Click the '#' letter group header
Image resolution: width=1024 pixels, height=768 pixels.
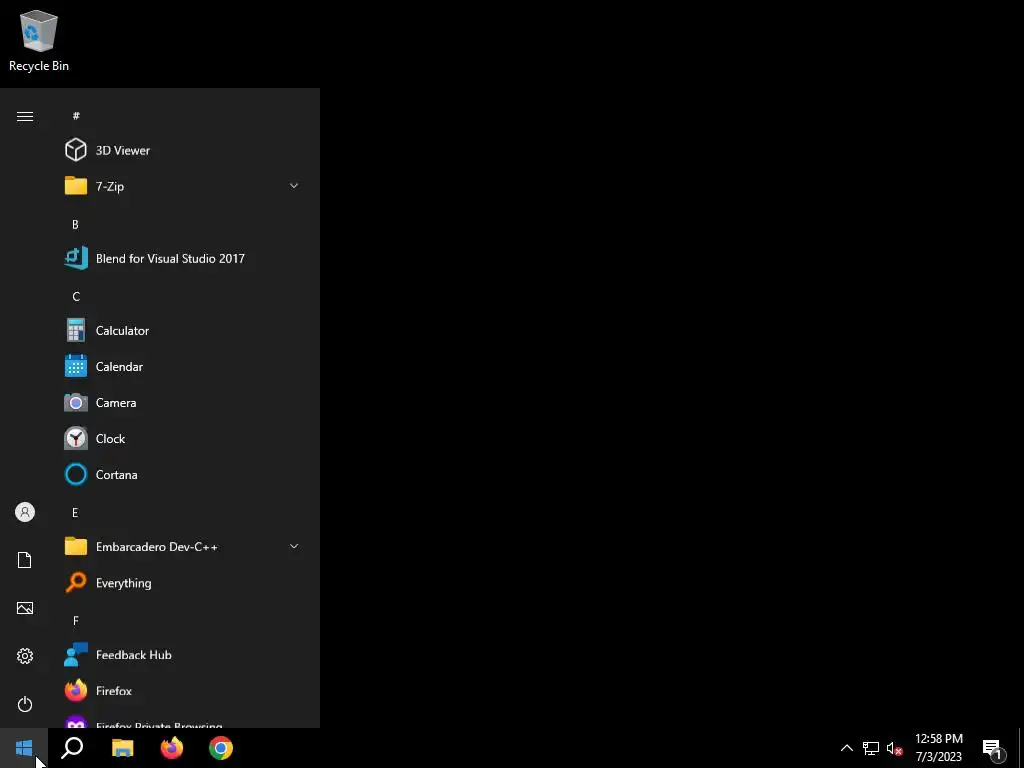pyautogui.click(x=76, y=116)
